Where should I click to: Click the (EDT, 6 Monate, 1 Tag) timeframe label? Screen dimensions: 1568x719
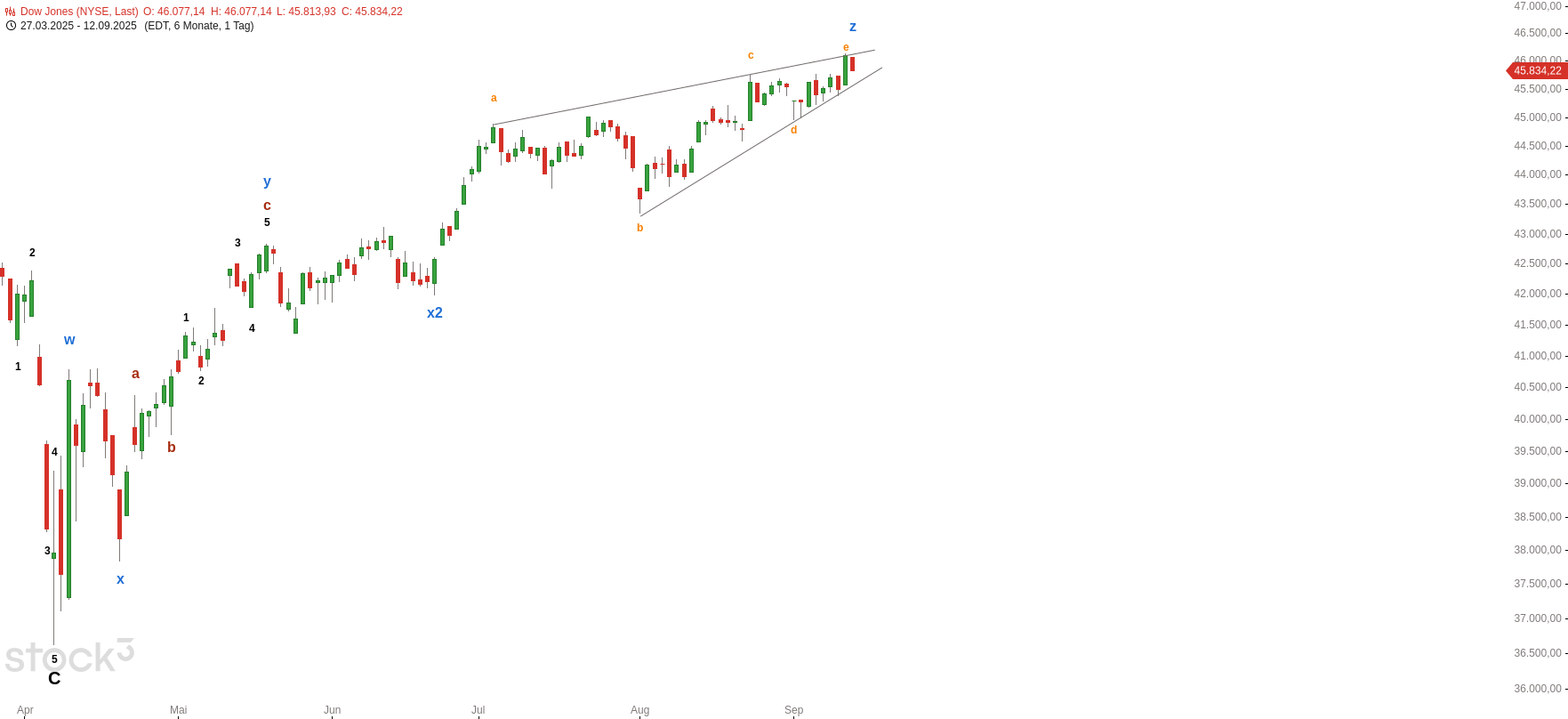[x=199, y=26]
